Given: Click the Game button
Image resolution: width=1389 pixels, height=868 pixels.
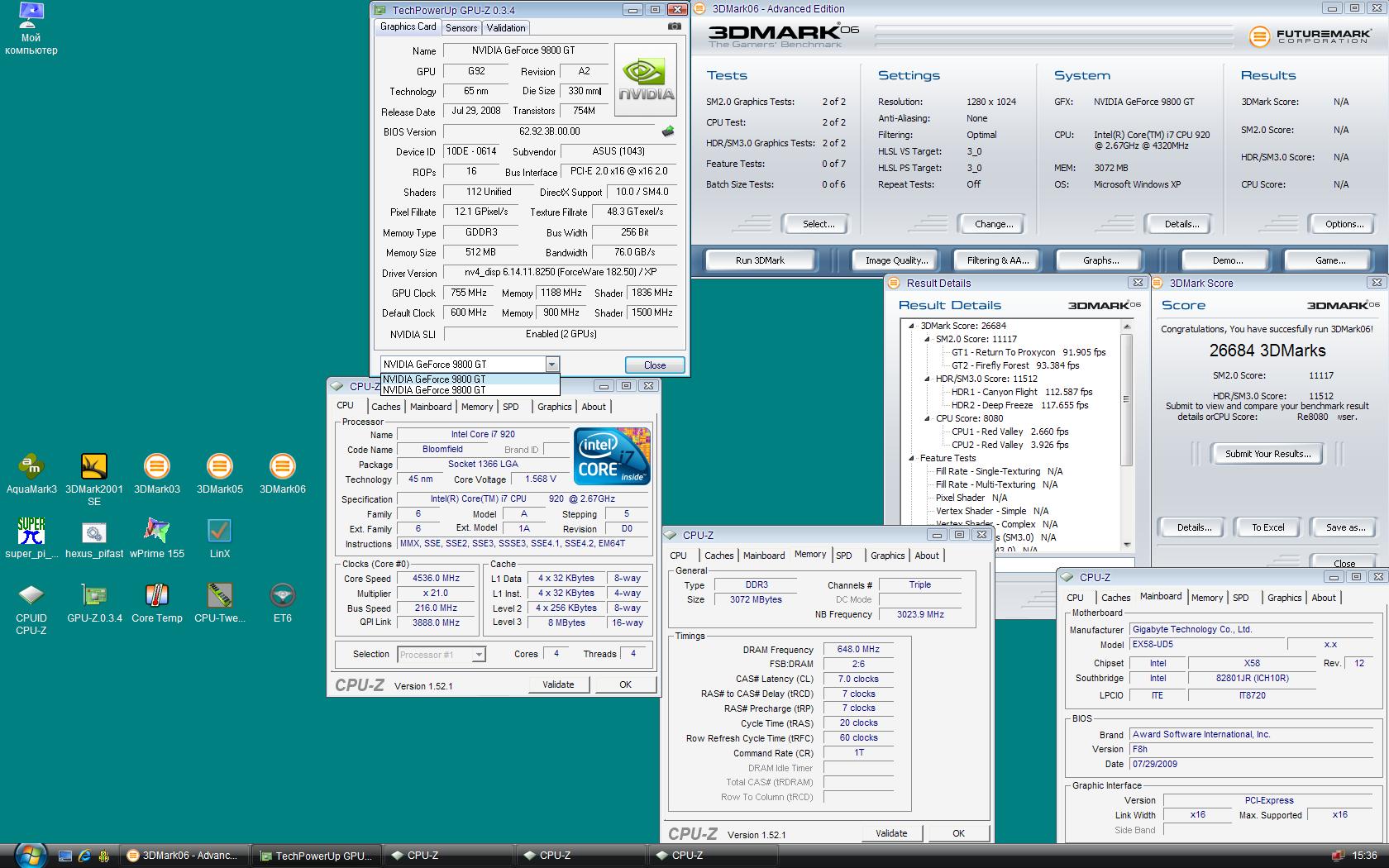Looking at the screenshot, I should (1329, 260).
